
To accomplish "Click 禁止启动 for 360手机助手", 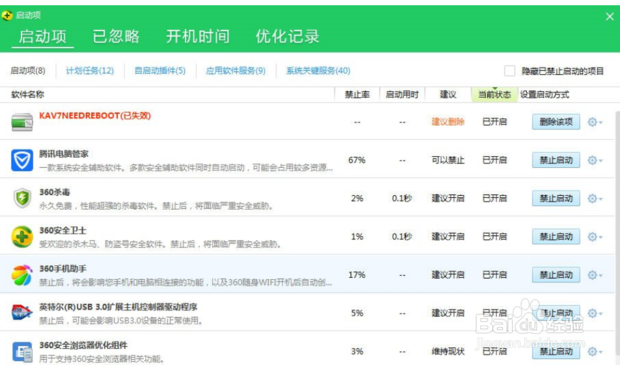I will [x=556, y=275].
